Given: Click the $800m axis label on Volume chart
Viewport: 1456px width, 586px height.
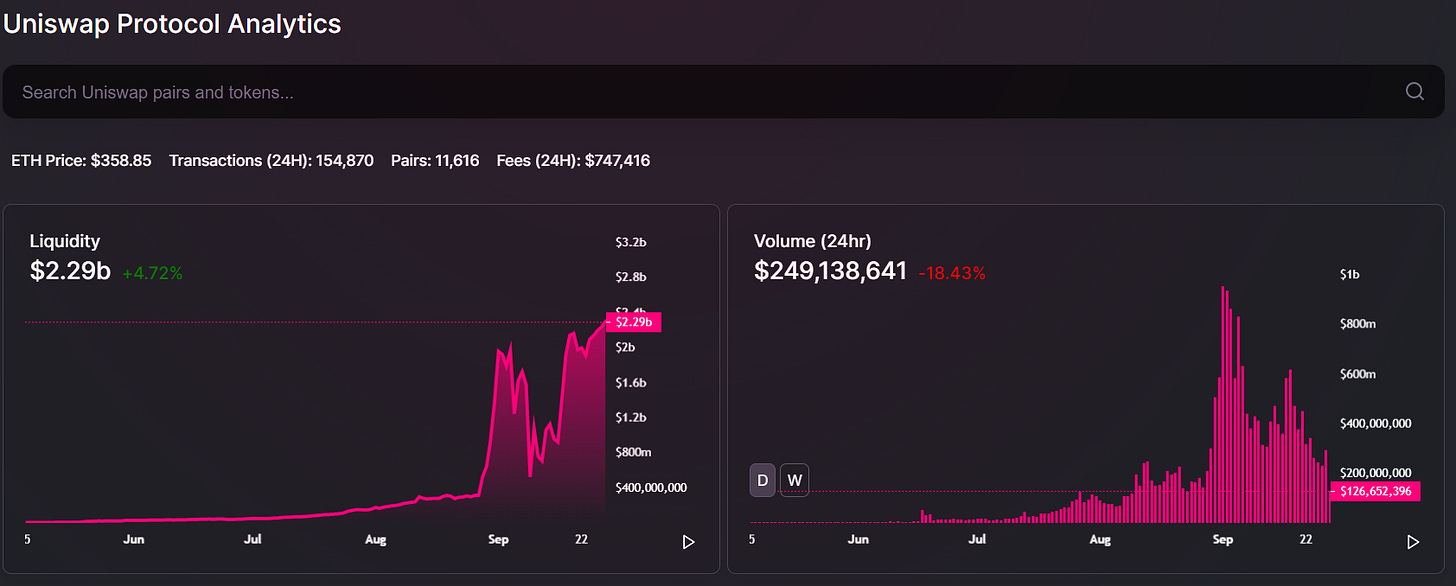Looking at the screenshot, I should [x=1358, y=324].
